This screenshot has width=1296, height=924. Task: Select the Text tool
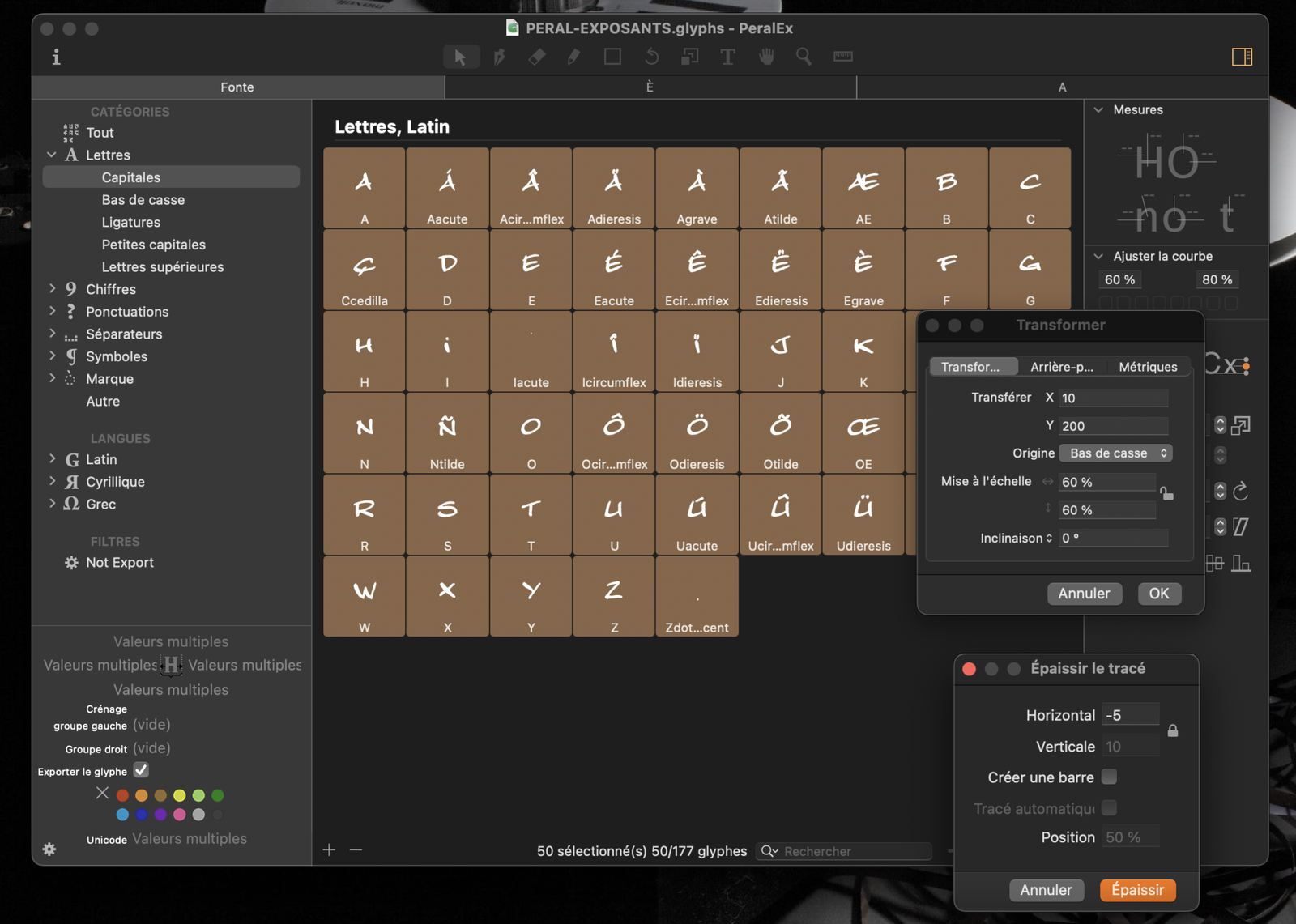[727, 57]
